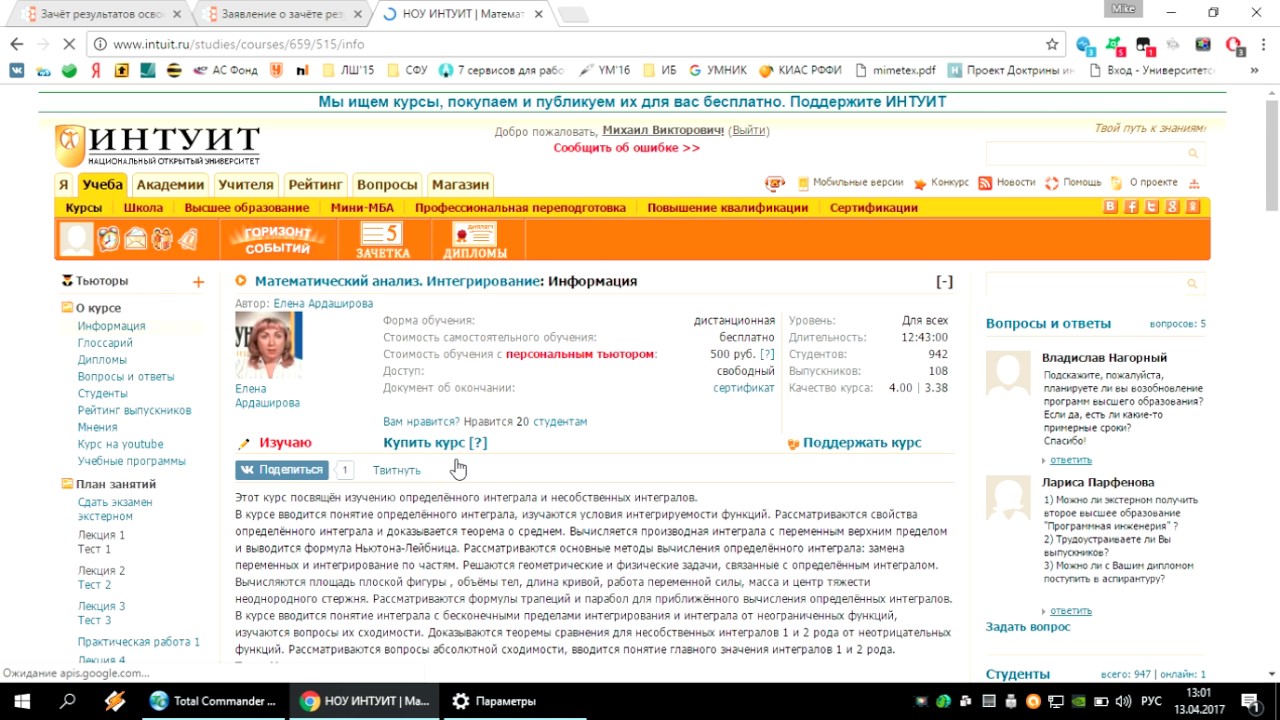Open Сертификации submenu item
This screenshot has height=720, width=1280.
[x=874, y=208]
